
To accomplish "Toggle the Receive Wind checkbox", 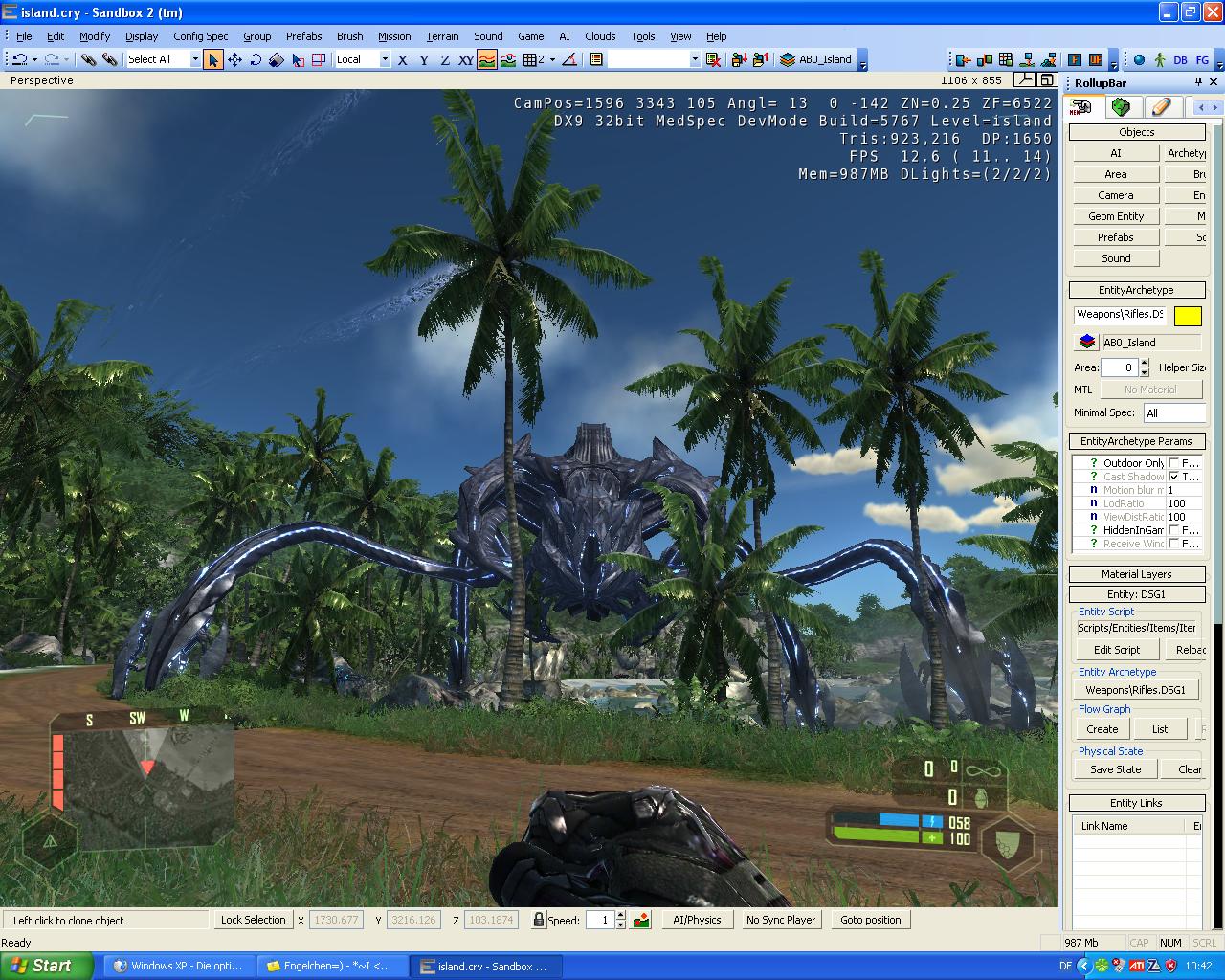I will (x=1173, y=544).
